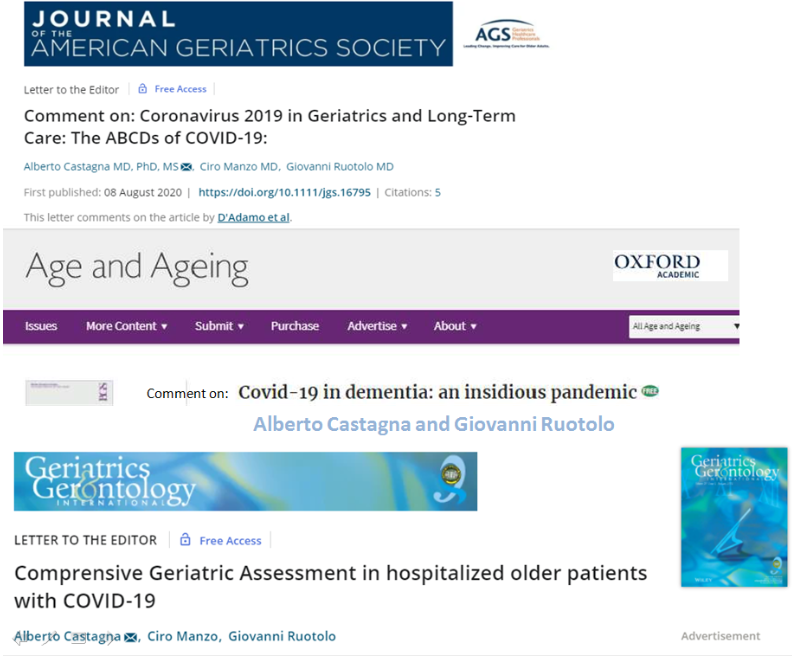The width and height of the screenshot is (792, 657).
Task: Click the JAGS Free Access lock icon
Action: [x=143, y=89]
